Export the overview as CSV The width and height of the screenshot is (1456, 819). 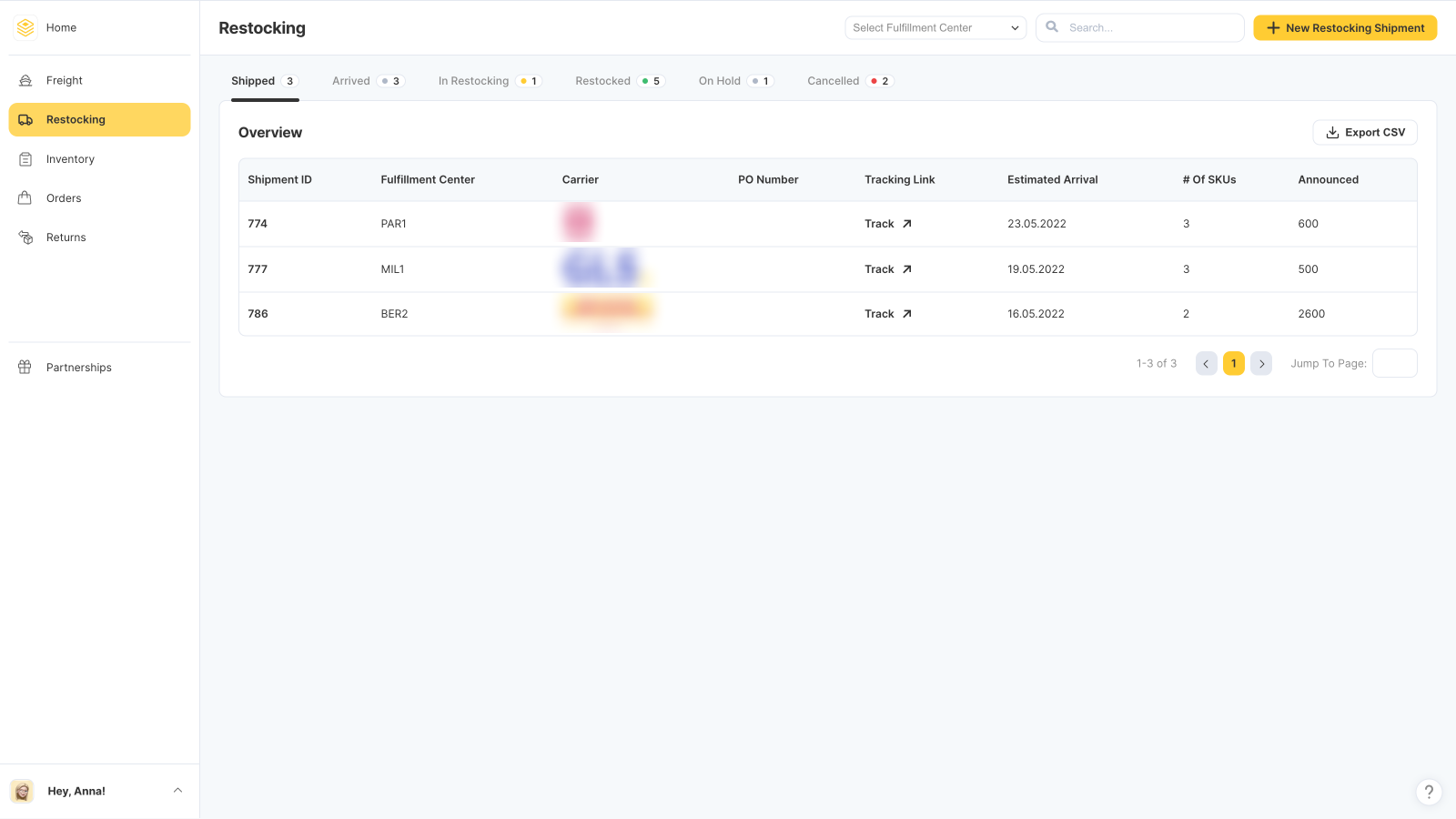pos(1365,132)
